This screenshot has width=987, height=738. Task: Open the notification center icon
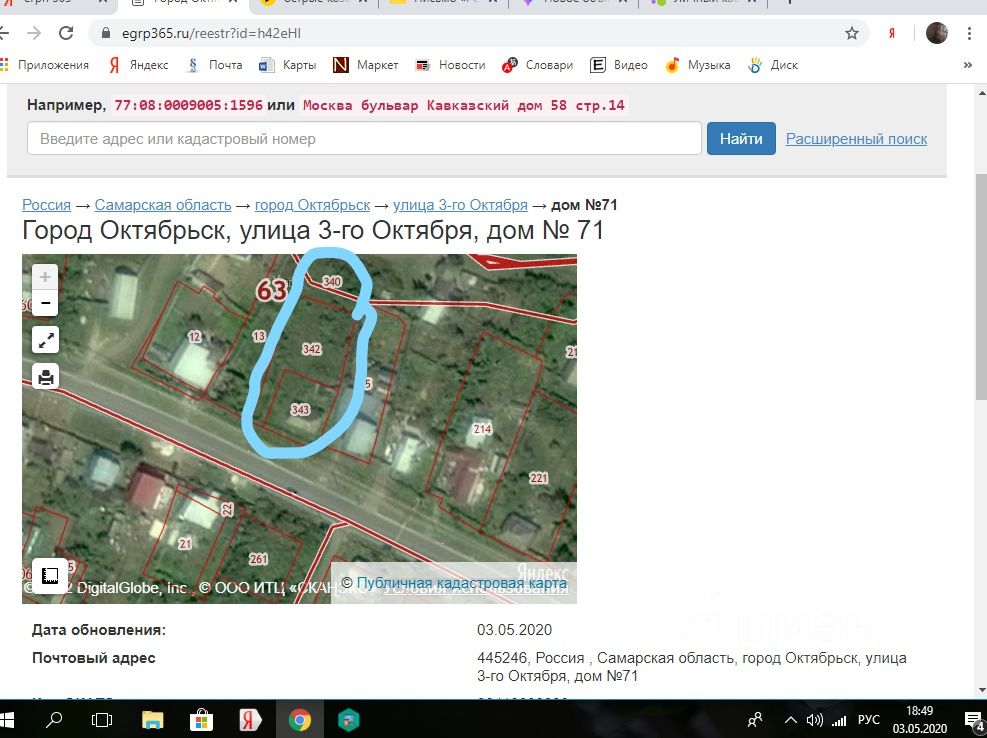974,719
